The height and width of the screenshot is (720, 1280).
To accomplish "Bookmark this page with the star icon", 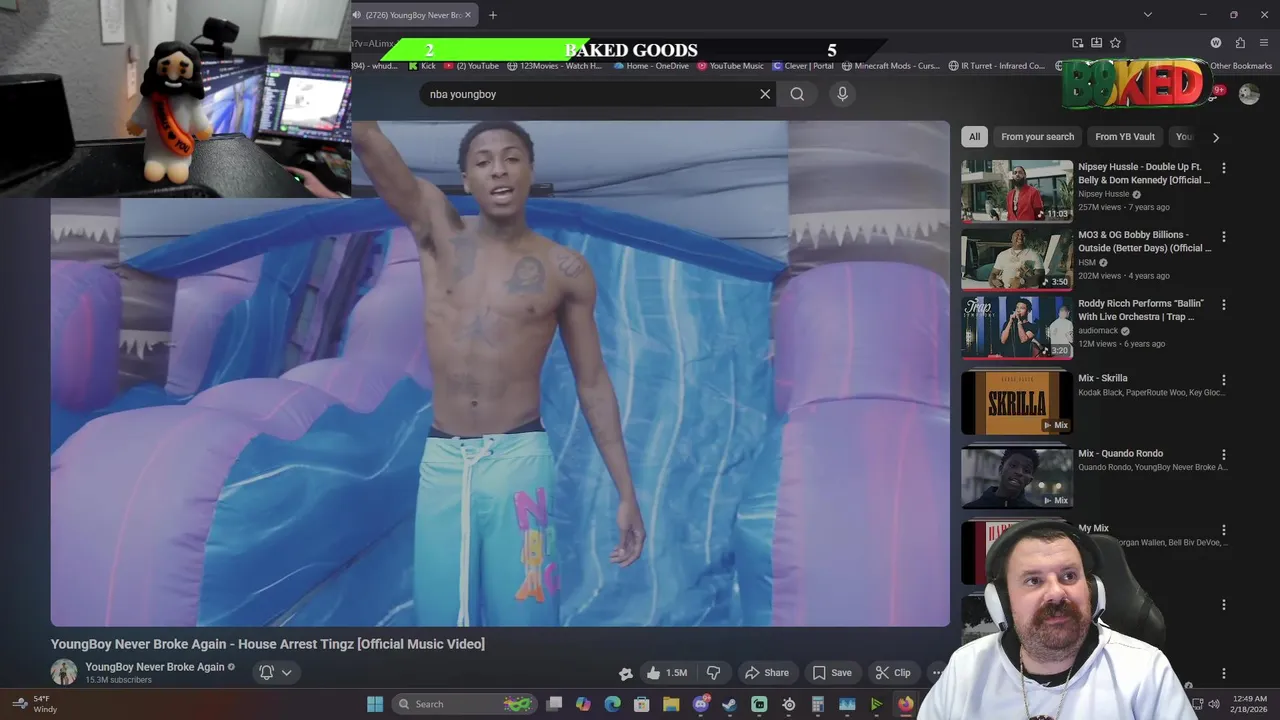I will click(1115, 43).
